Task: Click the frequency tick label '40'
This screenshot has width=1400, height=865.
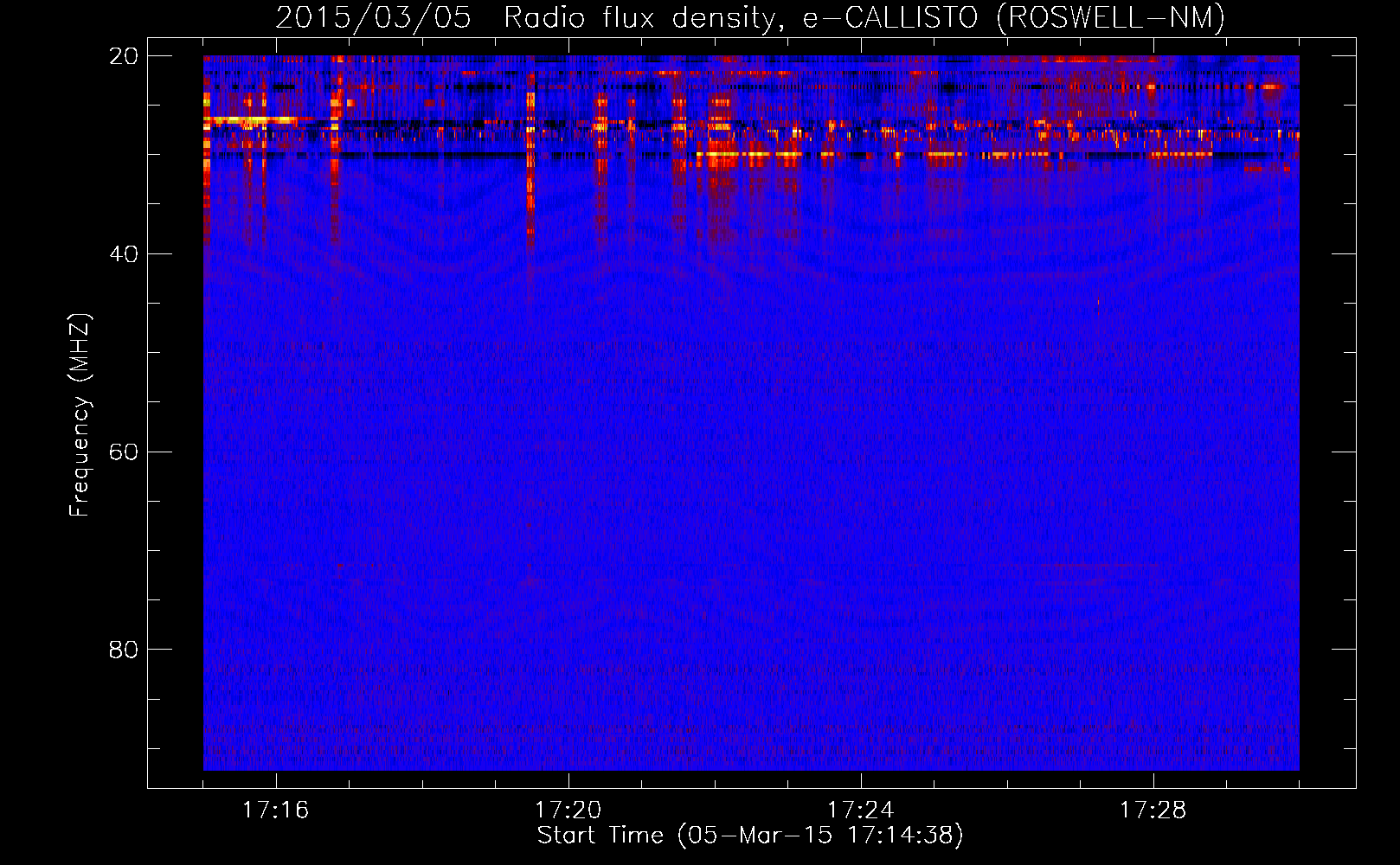Action: point(124,254)
